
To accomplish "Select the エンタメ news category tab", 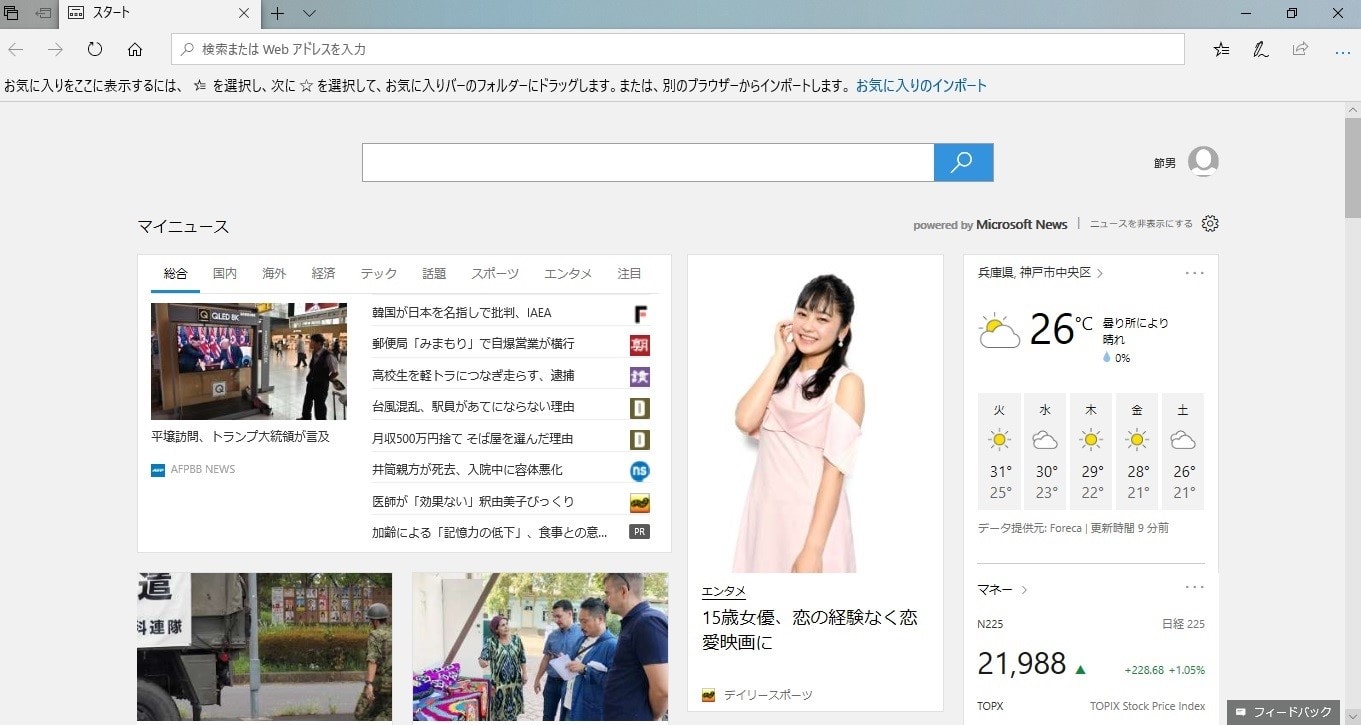I will pyautogui.click(x=567, y=273).
